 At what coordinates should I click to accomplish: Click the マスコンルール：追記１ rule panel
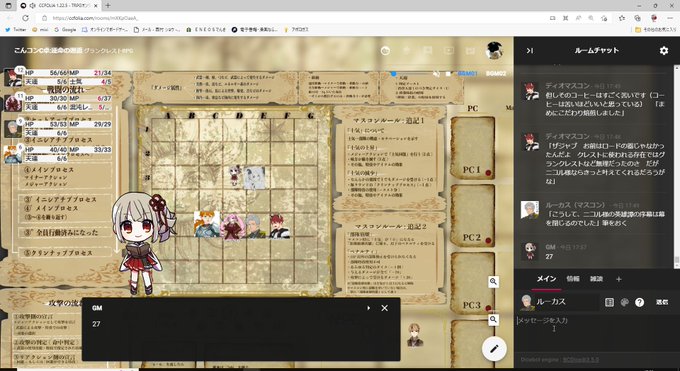388,158
